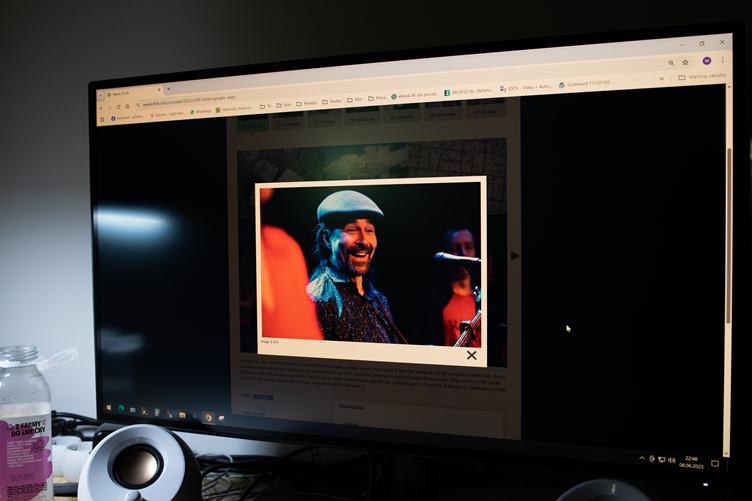The image size is (752, 501).
Task: Reload the page with the refresh icon
Action: pos(118,107)
